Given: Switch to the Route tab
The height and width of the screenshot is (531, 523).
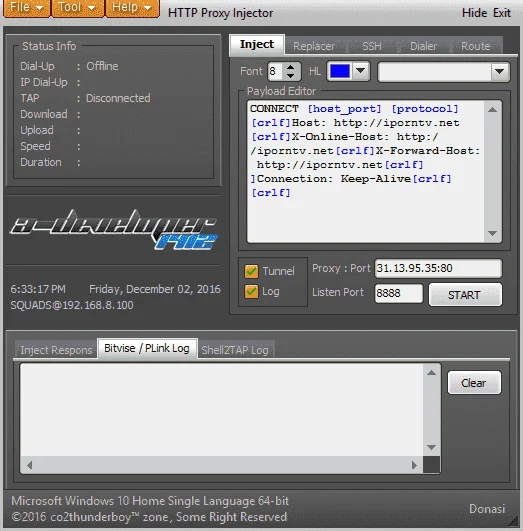Looking at the screenshot, I should tap(476, 46).
